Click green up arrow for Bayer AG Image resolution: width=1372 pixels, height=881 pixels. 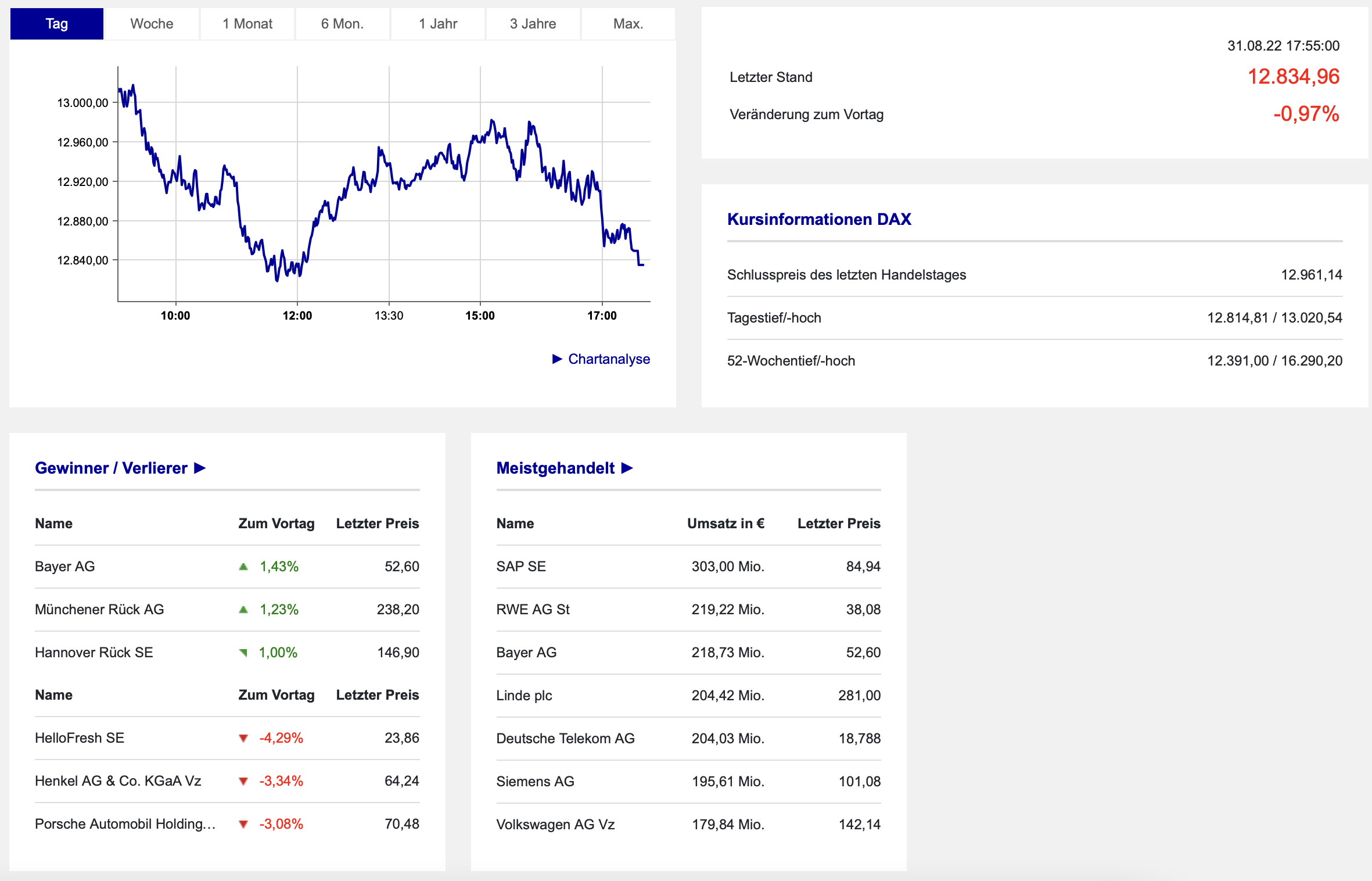click(243, 567)
